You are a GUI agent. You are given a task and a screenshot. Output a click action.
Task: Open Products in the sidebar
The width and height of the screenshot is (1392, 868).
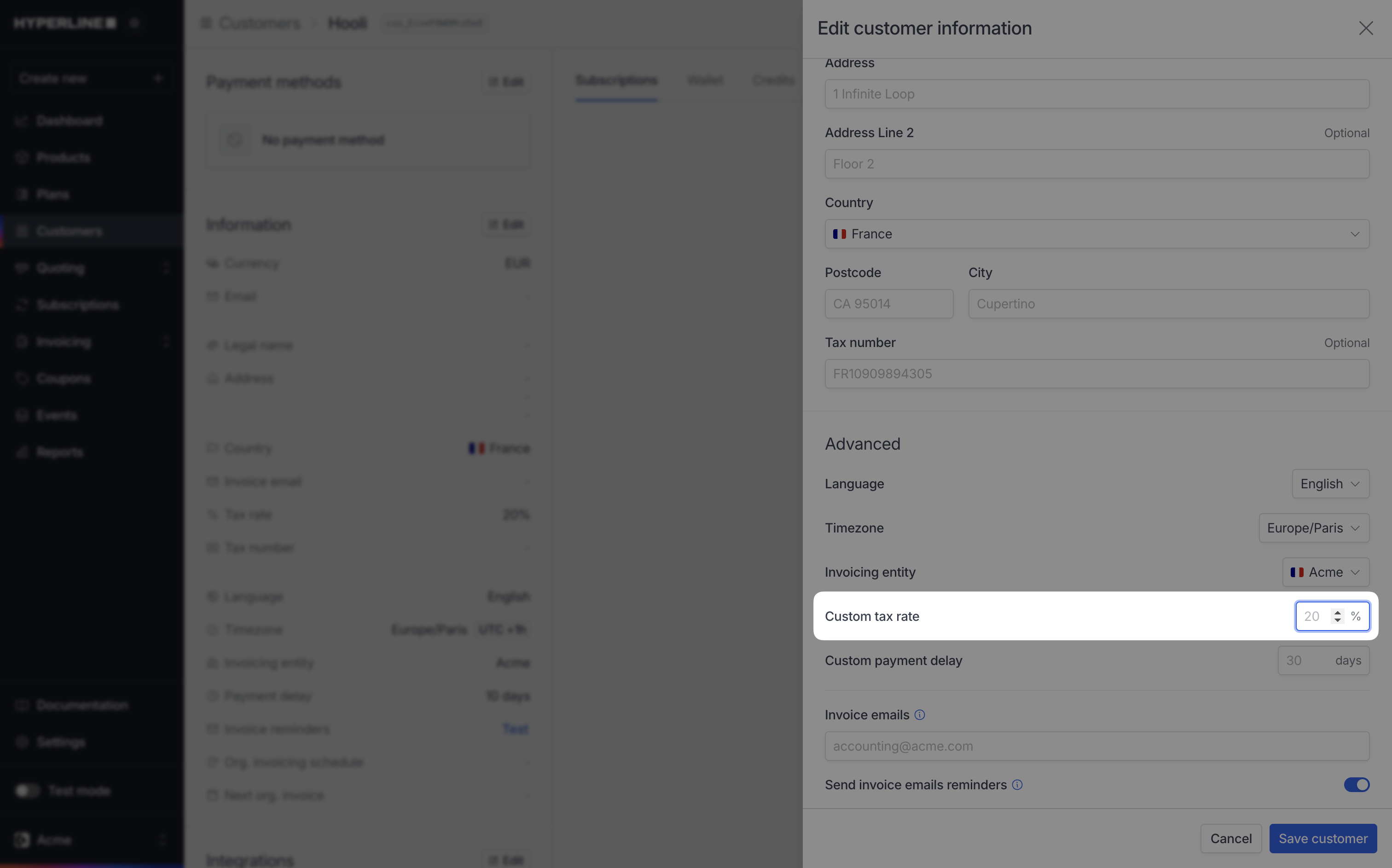click(x=92, y=157)
